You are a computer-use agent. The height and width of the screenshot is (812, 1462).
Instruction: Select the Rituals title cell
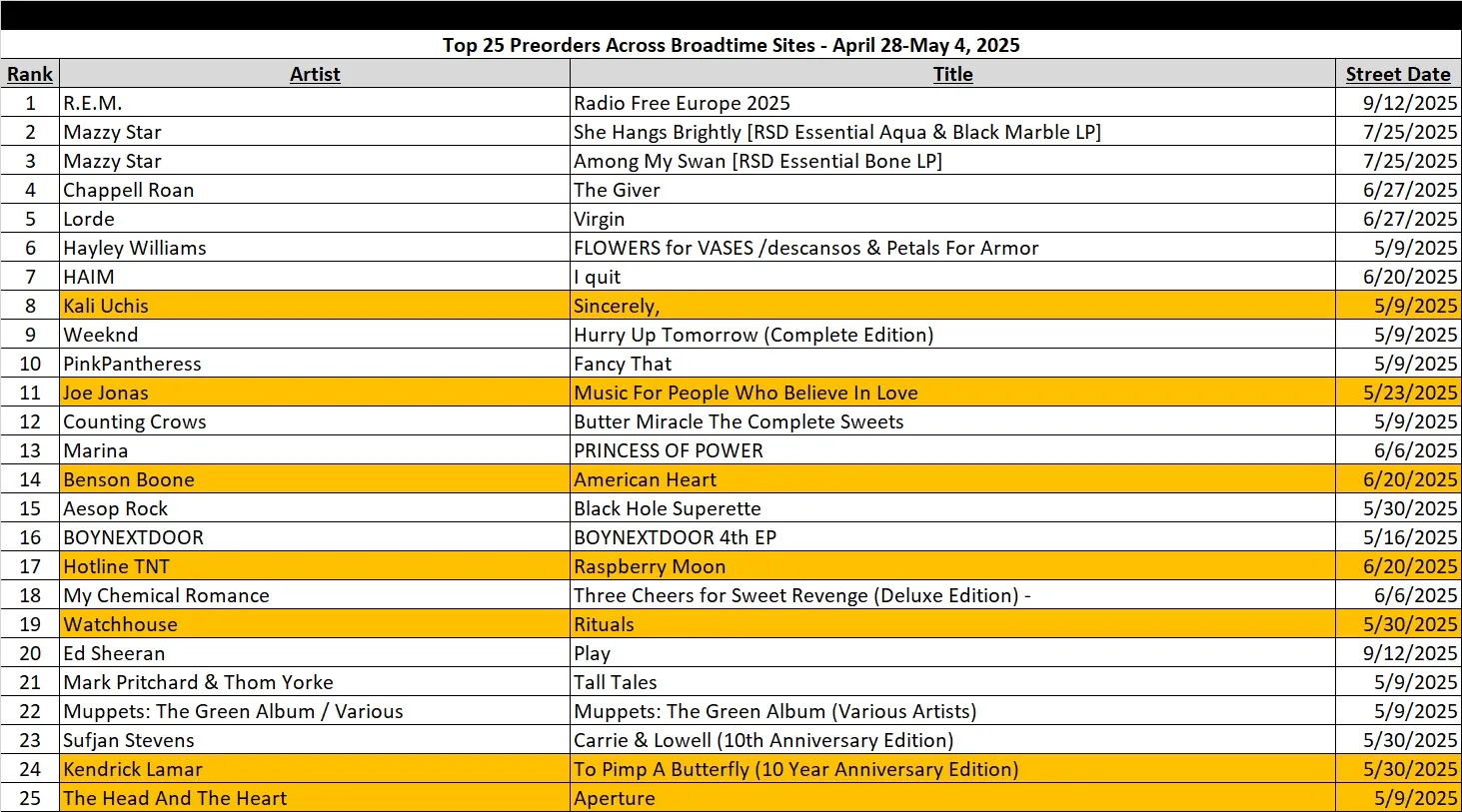[x=952, y=624]
